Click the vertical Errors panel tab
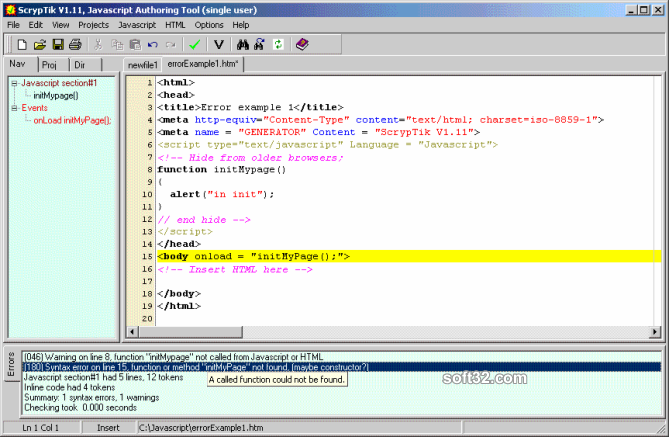 pyautogui.click(x=11, y=365)
